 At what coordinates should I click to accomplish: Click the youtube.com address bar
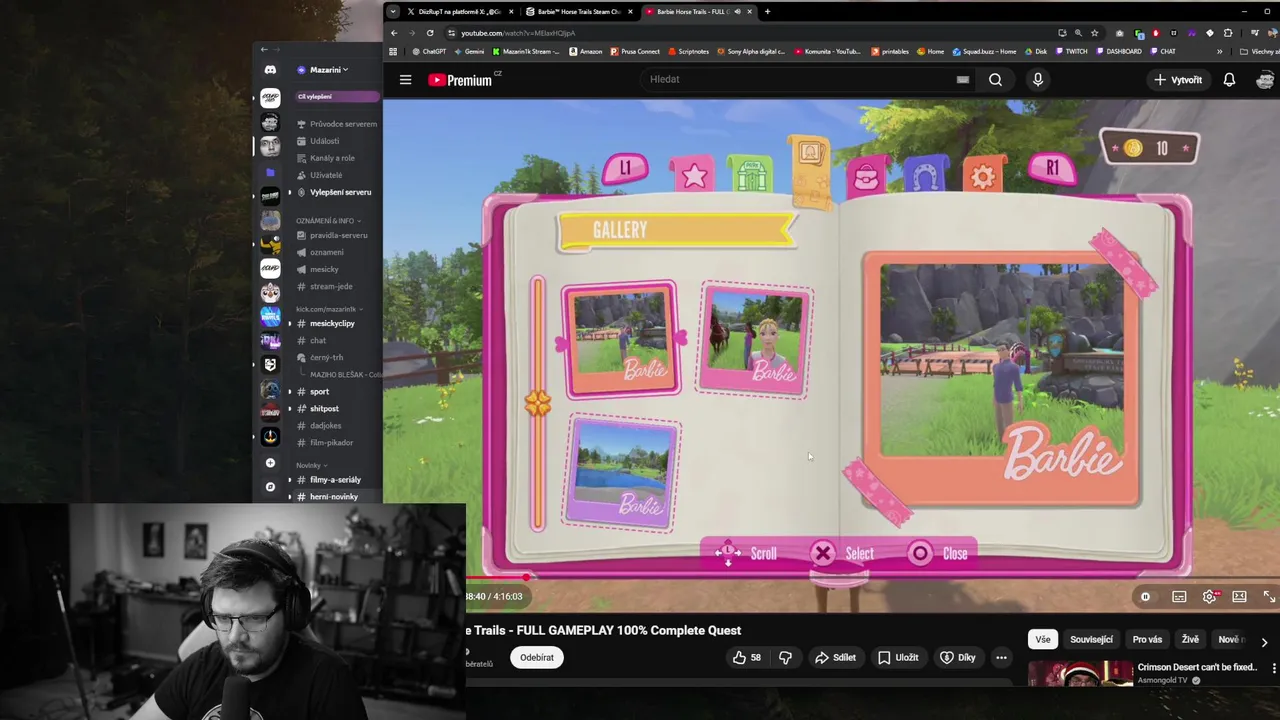(x=750, y=33)
